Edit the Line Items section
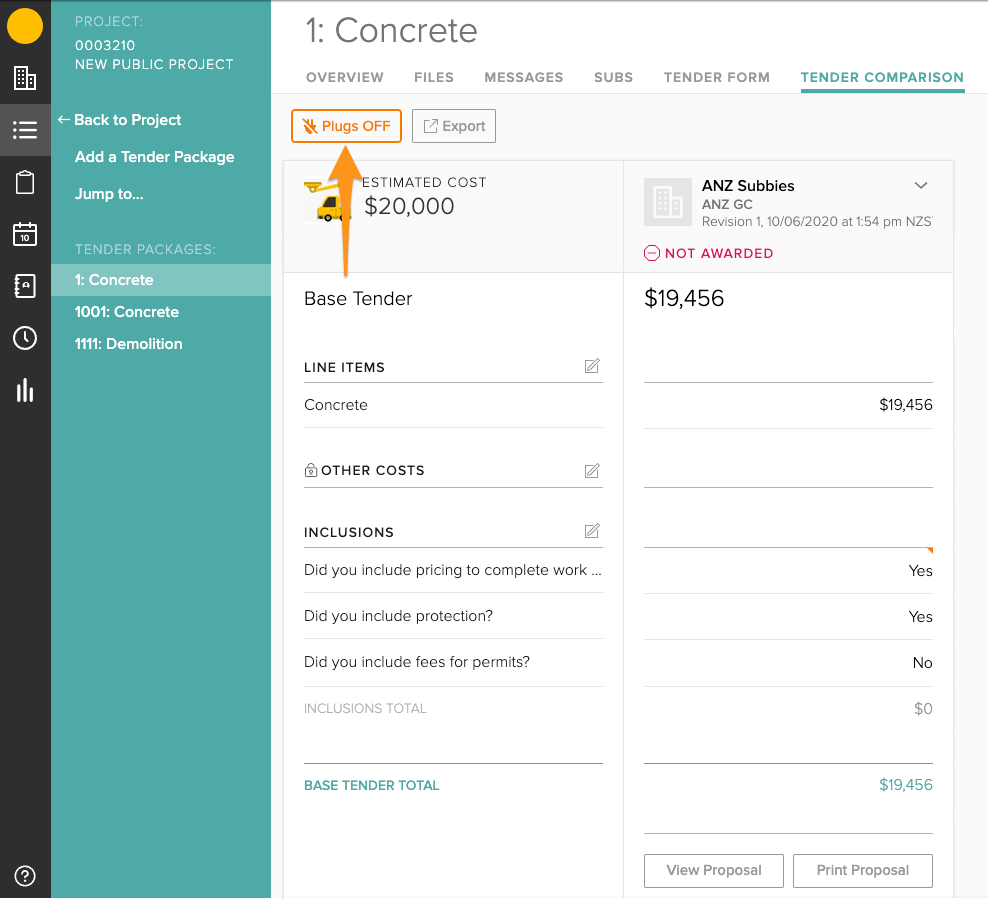Image resolution: width=988 pixels, height=898 pixels. click(x=592, y=366)
